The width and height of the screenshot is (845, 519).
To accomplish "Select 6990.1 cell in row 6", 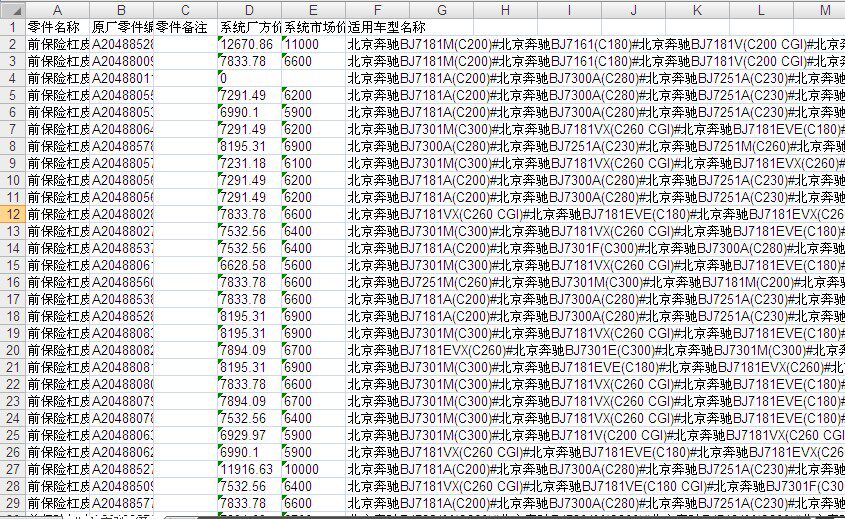I will coord(250,112).
